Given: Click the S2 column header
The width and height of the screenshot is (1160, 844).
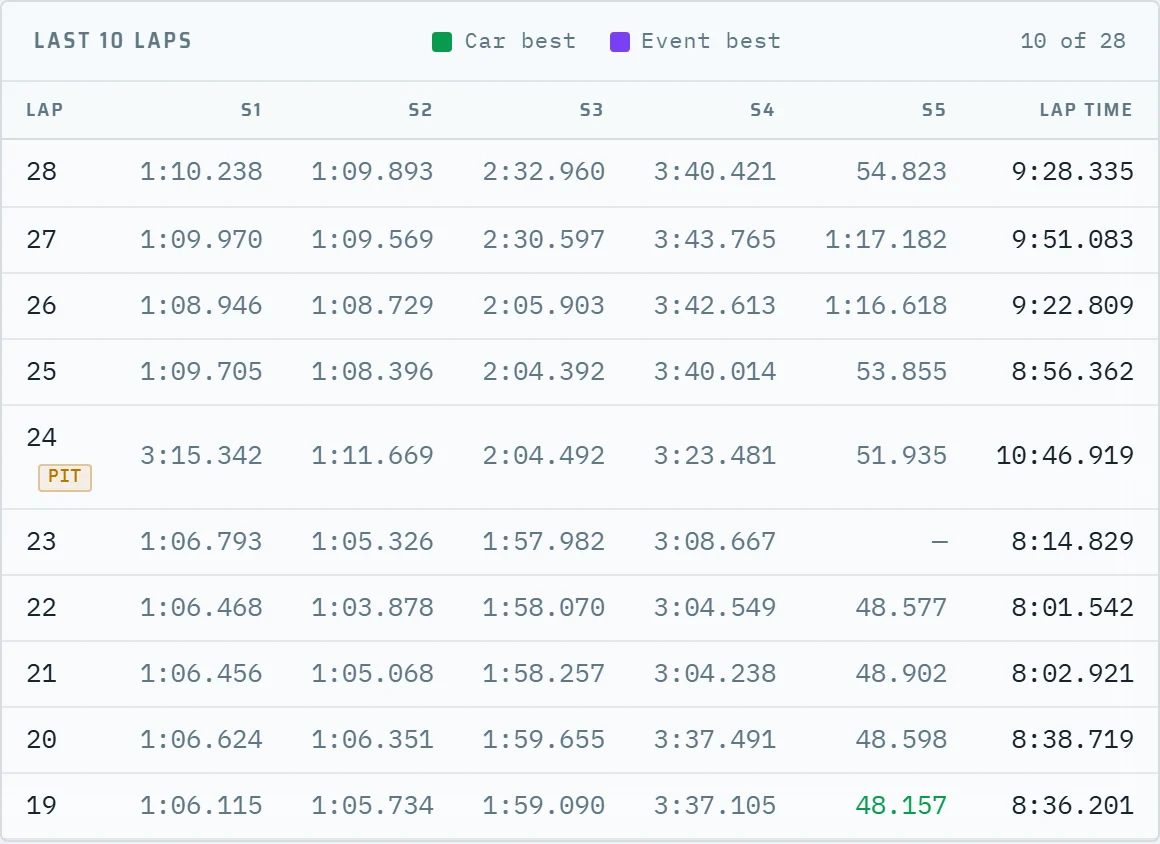Looking at the screenshot, I should pyautogui.click(x=420, y=110).
